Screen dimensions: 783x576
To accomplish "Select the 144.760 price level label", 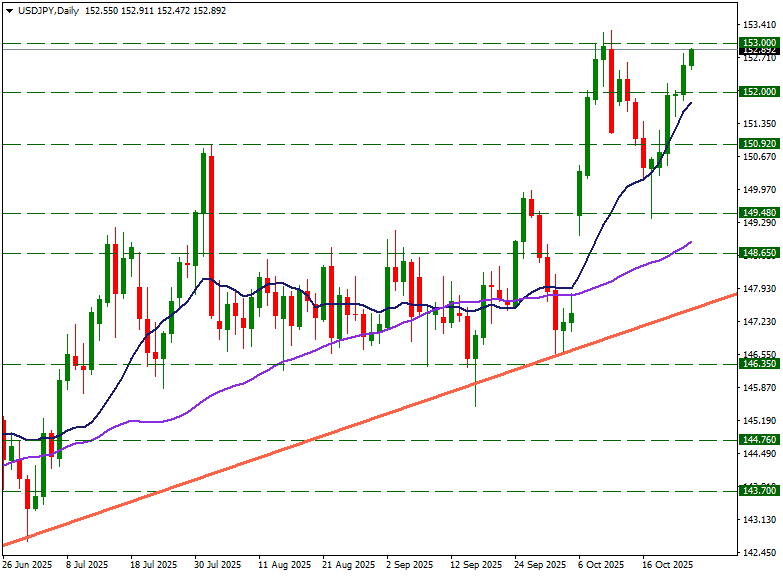I will [x=758, y=440].
